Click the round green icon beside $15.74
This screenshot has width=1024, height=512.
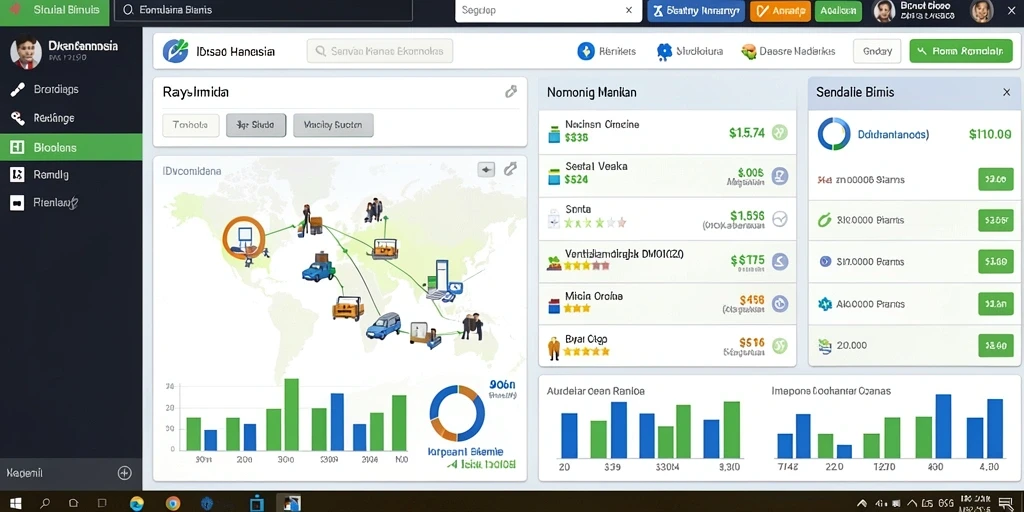pyautogui.click(x=779, y=133)
